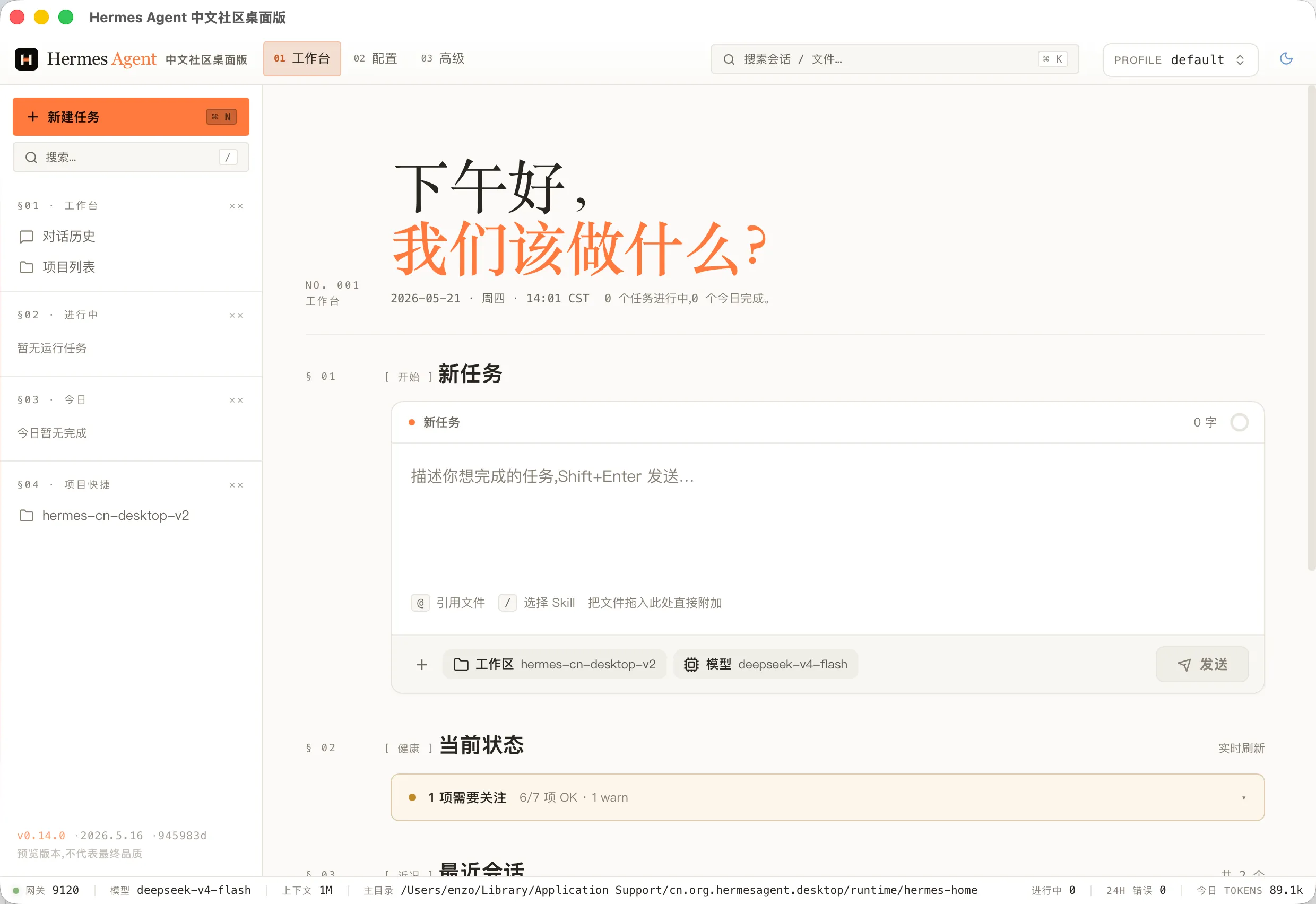Open 项目列表 in the sidebar
Image resolution: width=1316 pixels, height=904 pixels.
coord(131,267)
